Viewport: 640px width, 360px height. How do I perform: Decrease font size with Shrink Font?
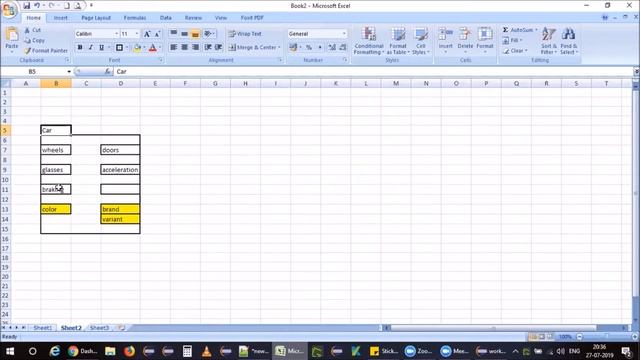coord(157,34)
